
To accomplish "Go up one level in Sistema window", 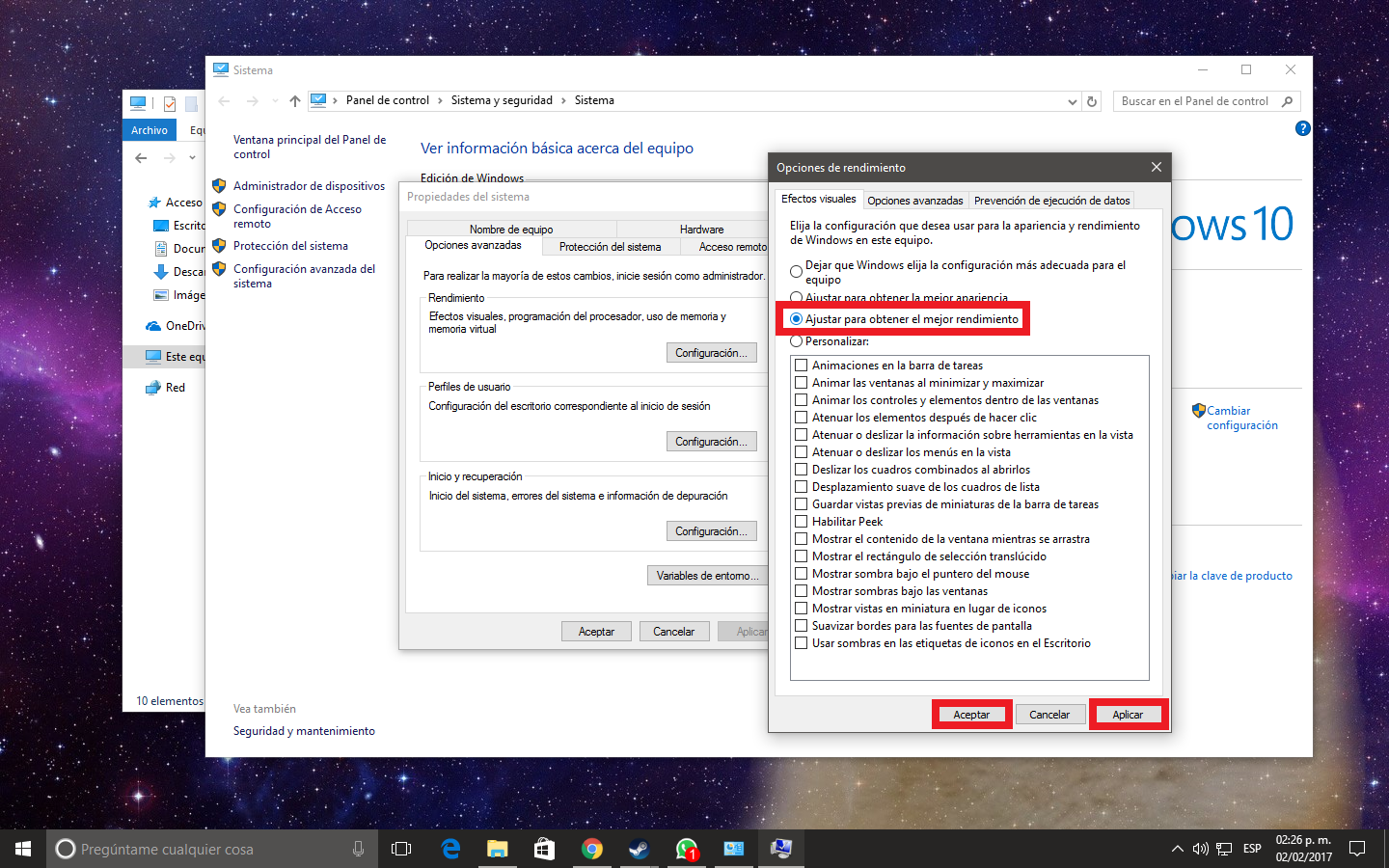I will pos(295,101).
